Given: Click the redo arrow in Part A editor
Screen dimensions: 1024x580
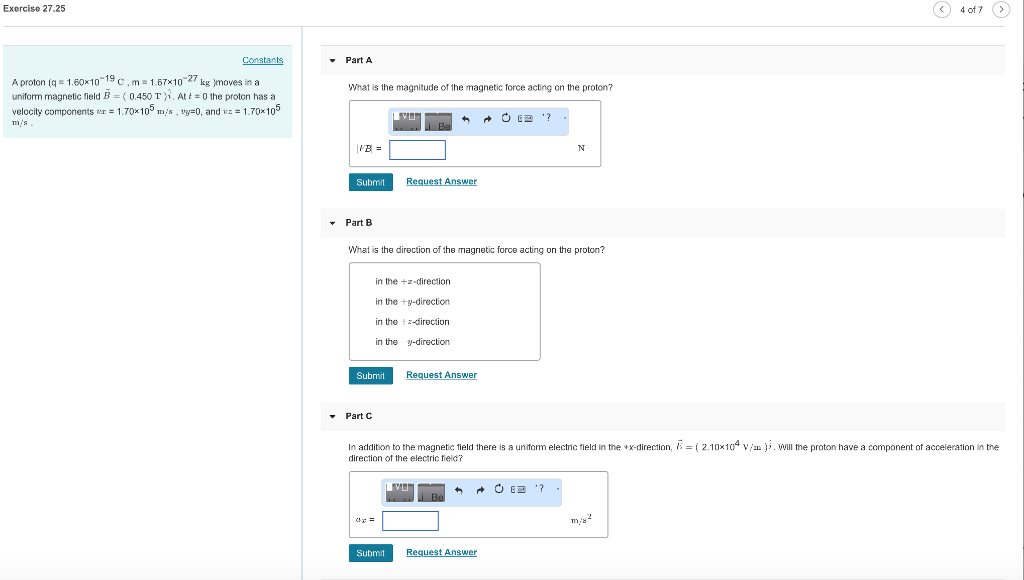Looking at the screenshot, I should point(488,118).
